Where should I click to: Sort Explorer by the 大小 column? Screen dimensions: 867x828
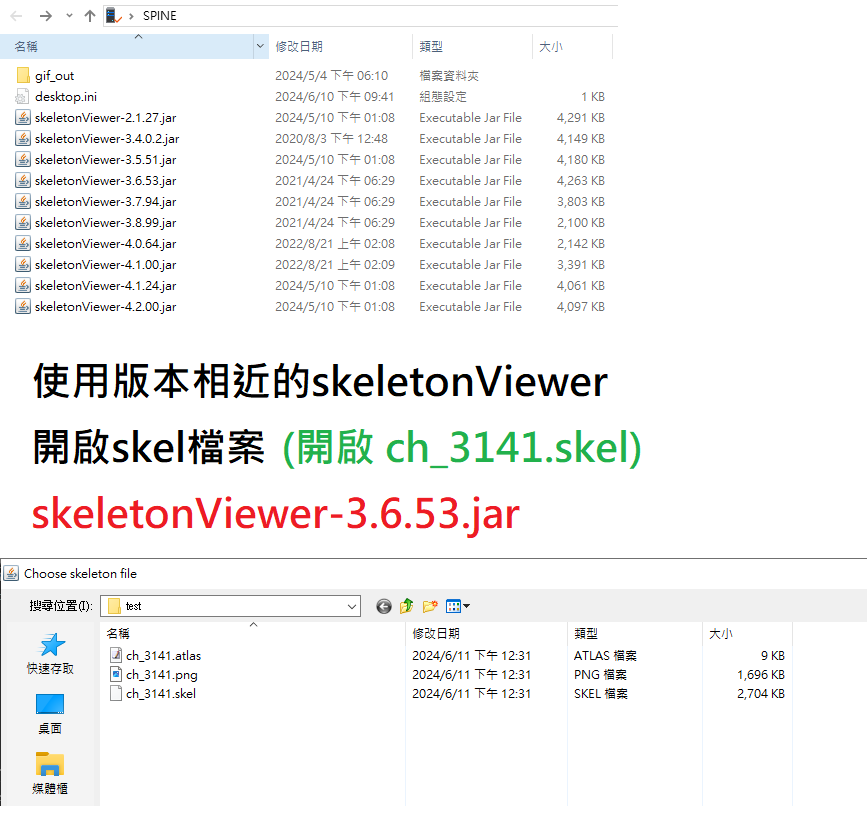pyautogui.click(x=572, y=46)
